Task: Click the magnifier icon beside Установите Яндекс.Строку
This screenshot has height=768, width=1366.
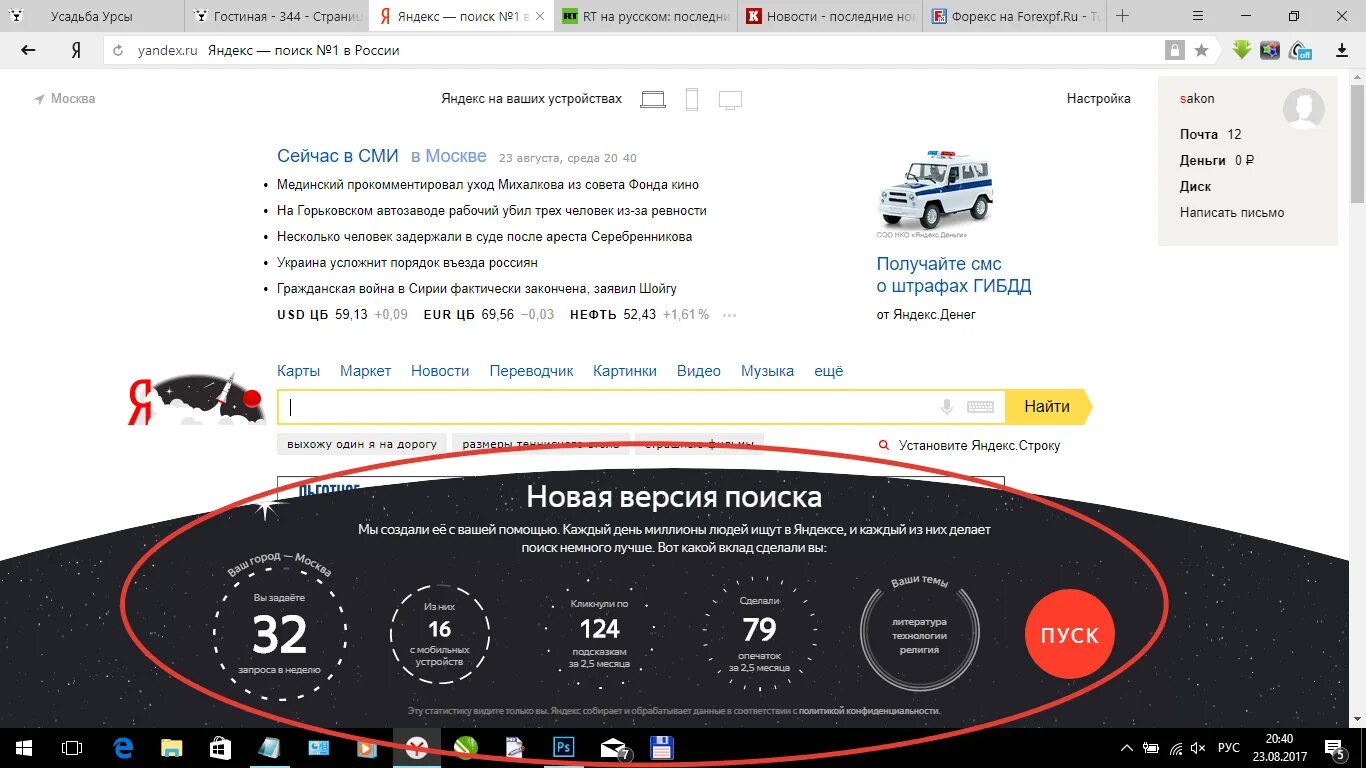Action: tap(883, 446)
